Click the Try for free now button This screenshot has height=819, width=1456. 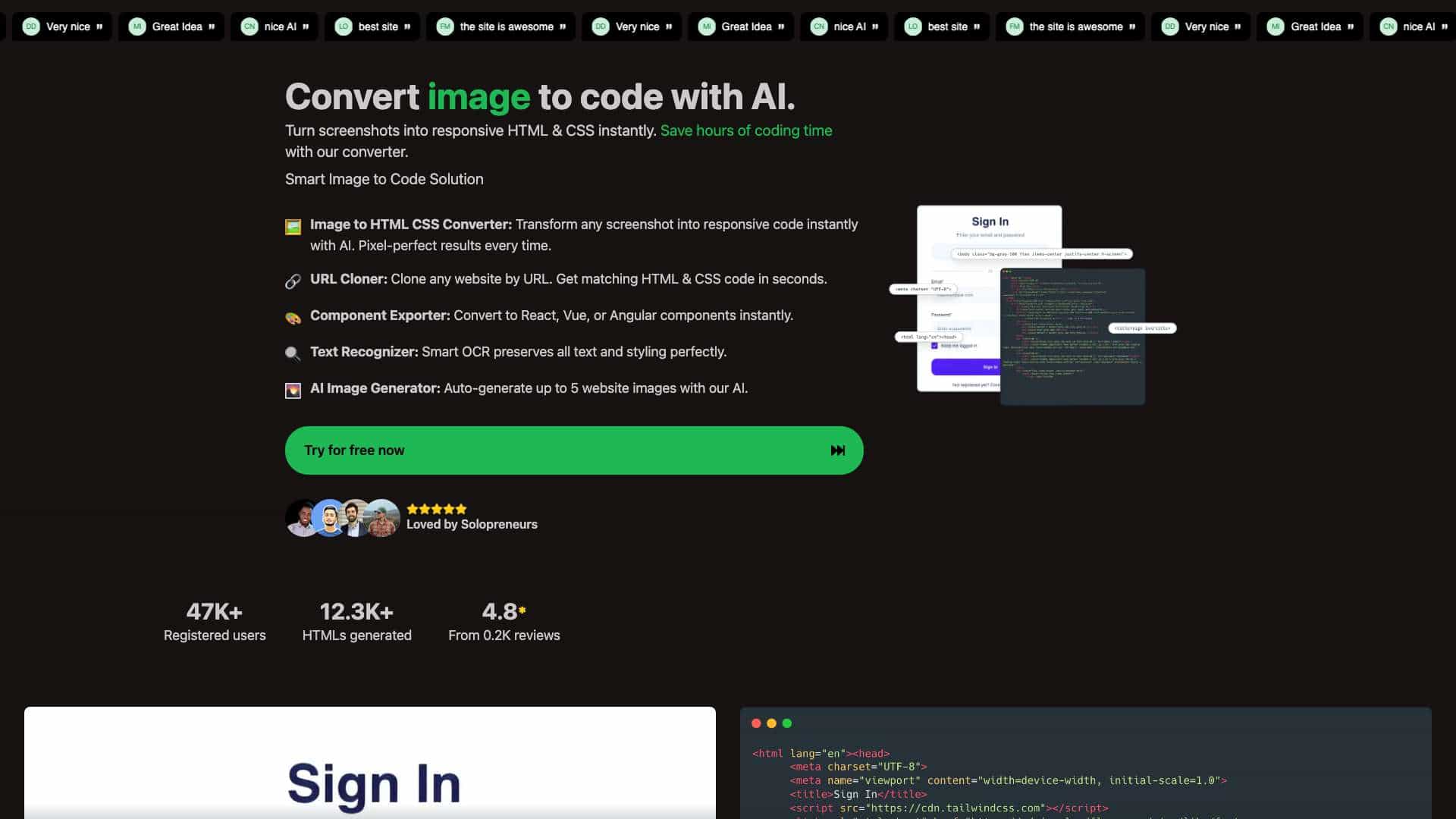pyautogui.click(x=574, y=450)
